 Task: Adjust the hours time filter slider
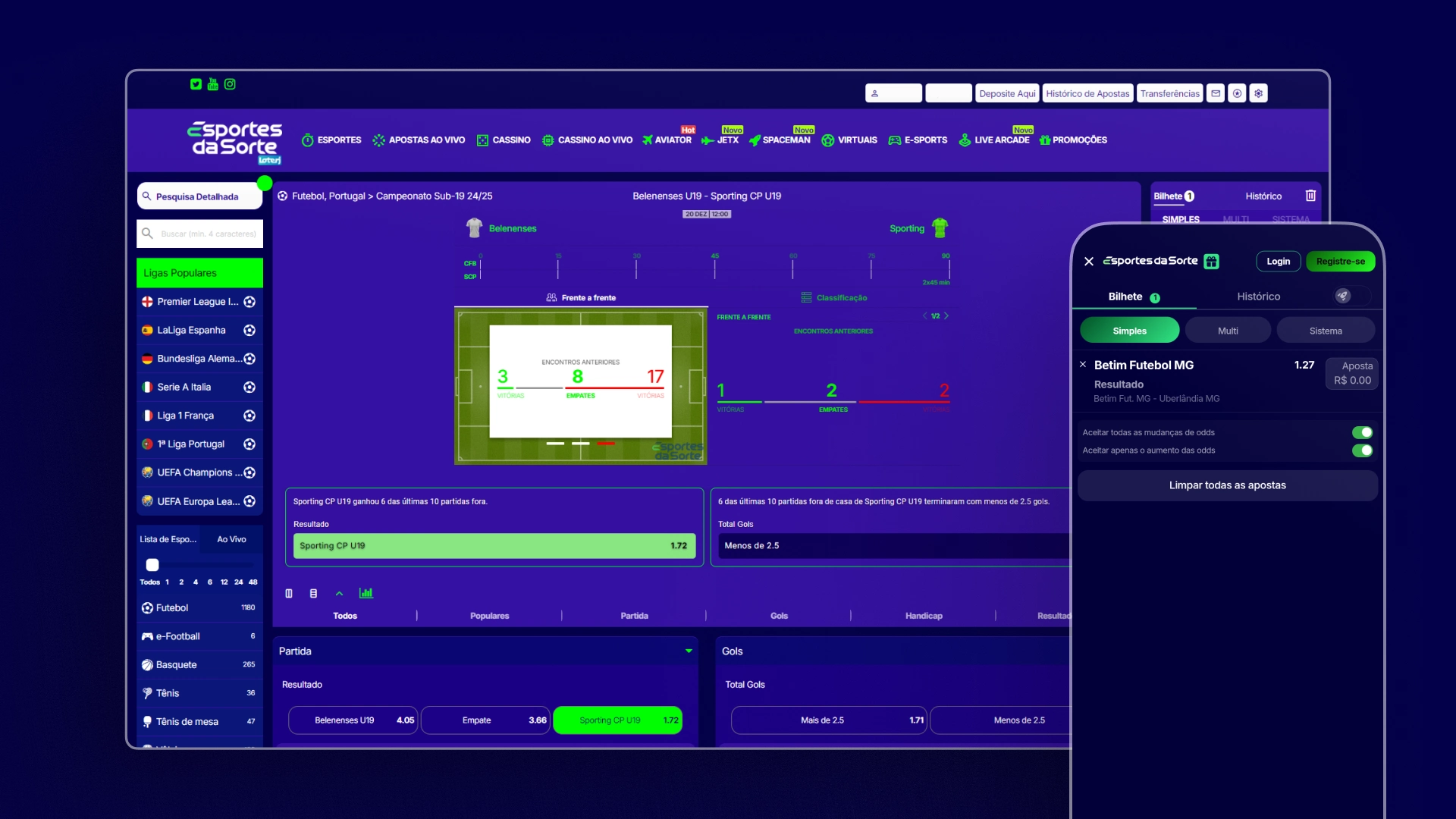tap(152, 565)
